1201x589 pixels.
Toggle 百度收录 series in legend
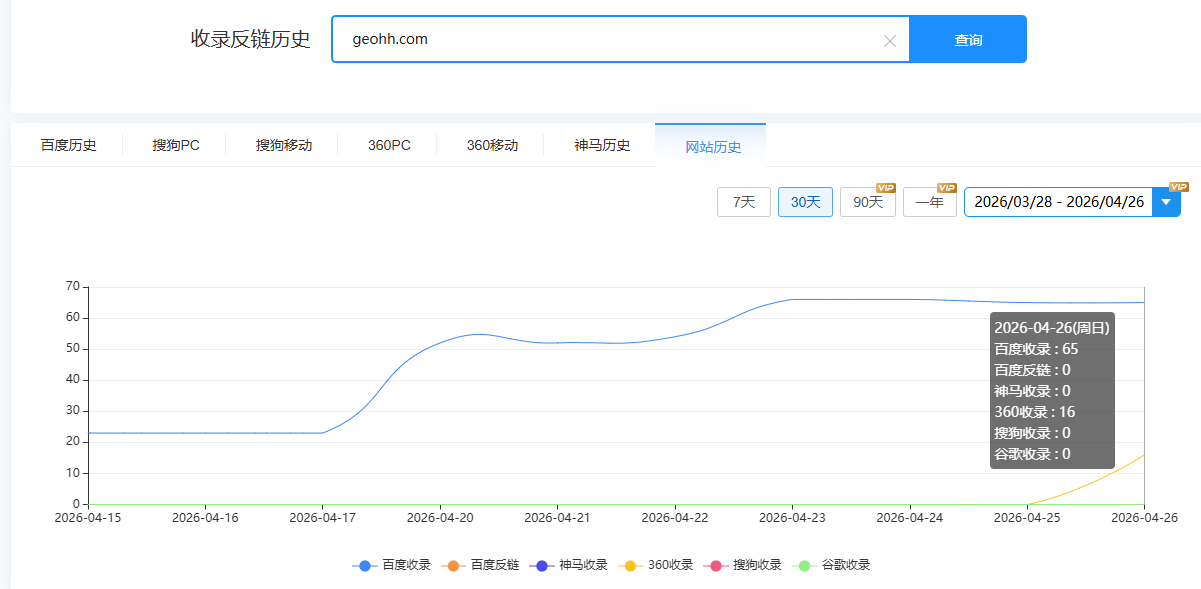coord(392,565)
